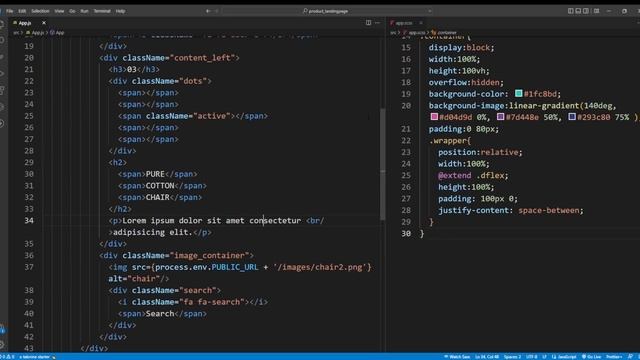This screenshot has height=360, width=640.
Task: Open the Customize Layout icon
Action: [597, 11]
